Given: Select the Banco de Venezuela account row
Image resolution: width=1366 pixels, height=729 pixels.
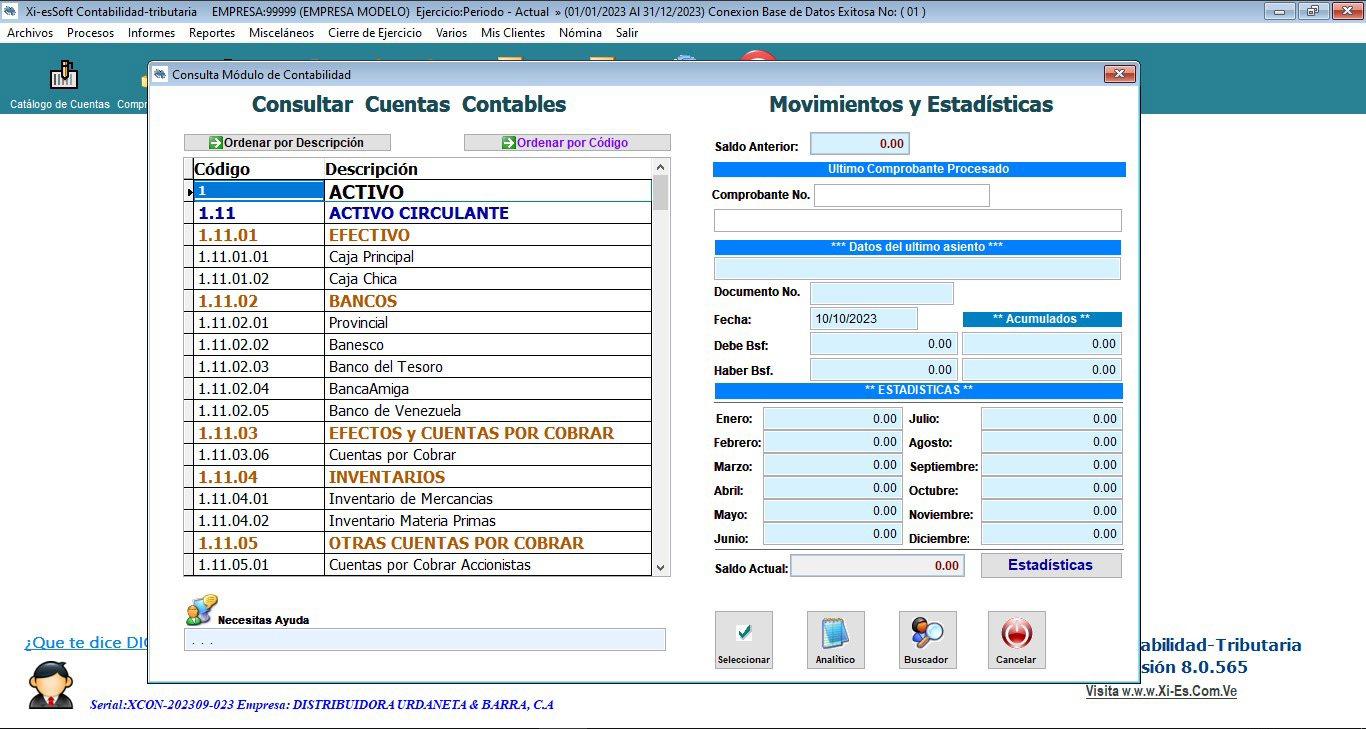Looking at the screenshot, I should 394,411.
